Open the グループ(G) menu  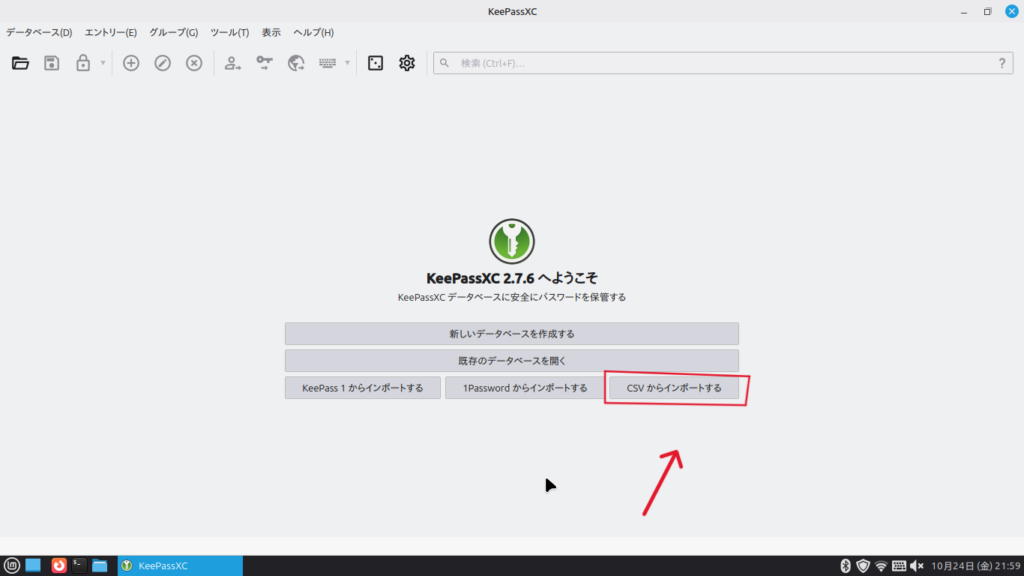coord(173,32)
